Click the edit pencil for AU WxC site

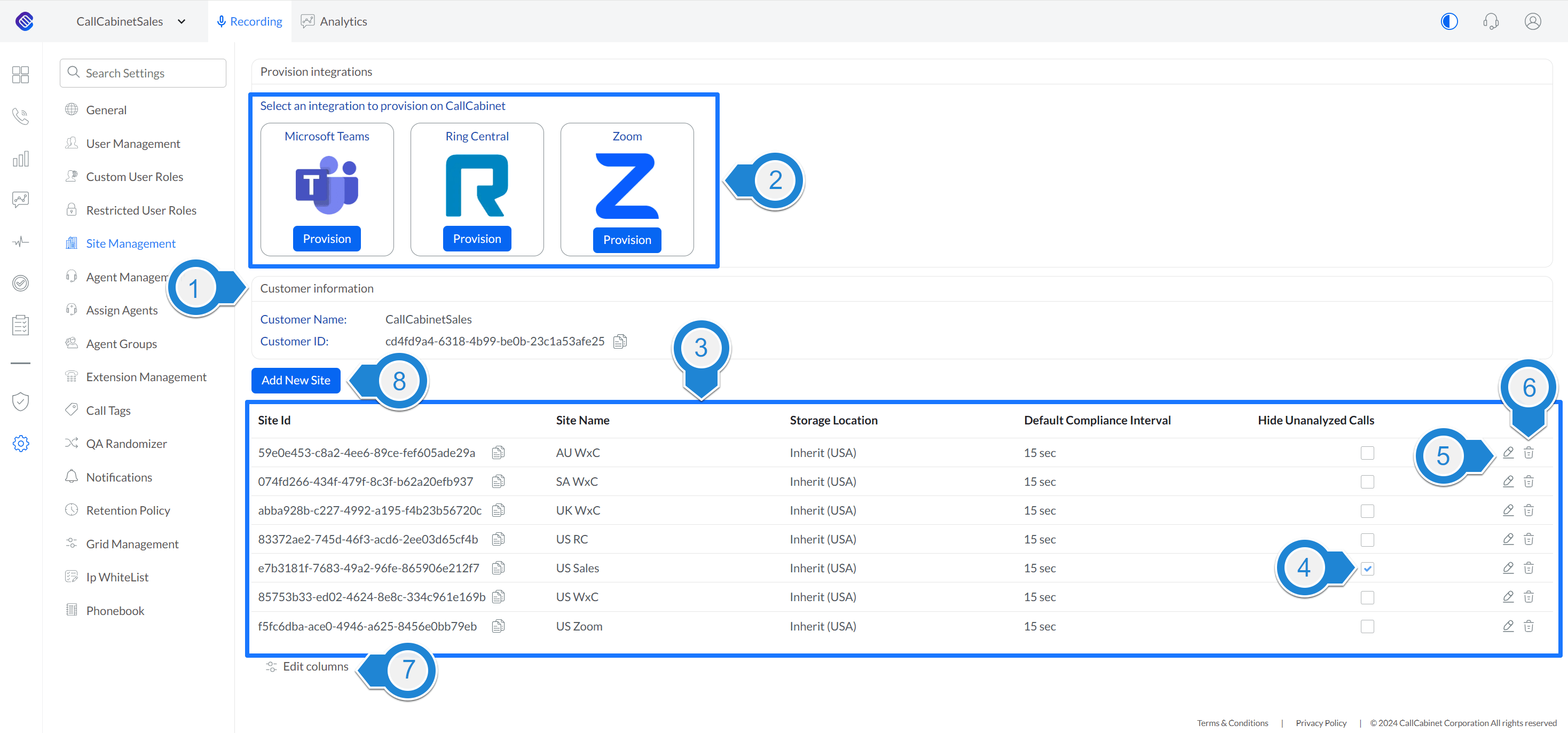pos(1508,452)
